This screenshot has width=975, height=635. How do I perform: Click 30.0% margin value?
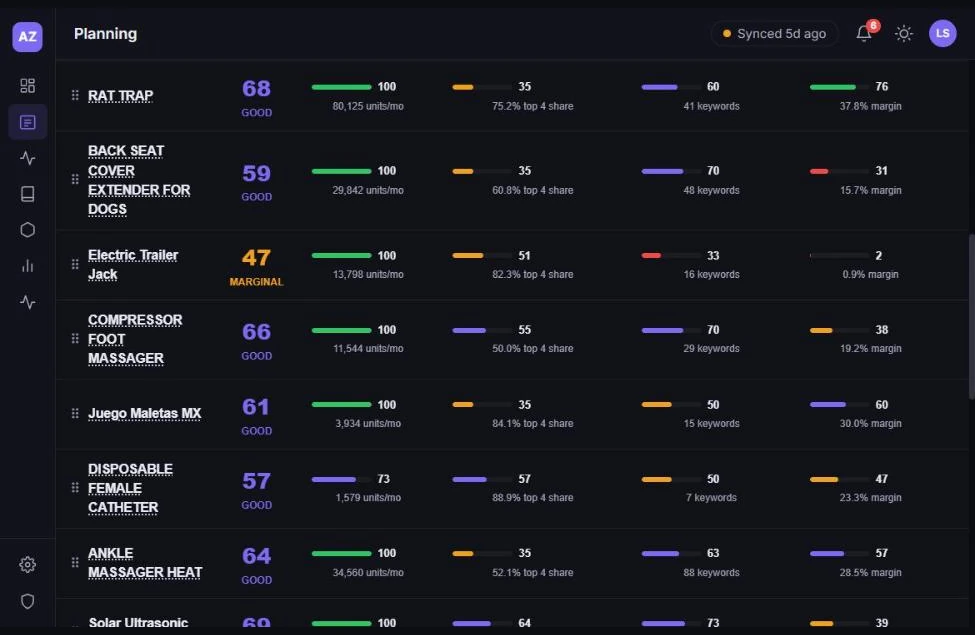[x=871, y=424]
